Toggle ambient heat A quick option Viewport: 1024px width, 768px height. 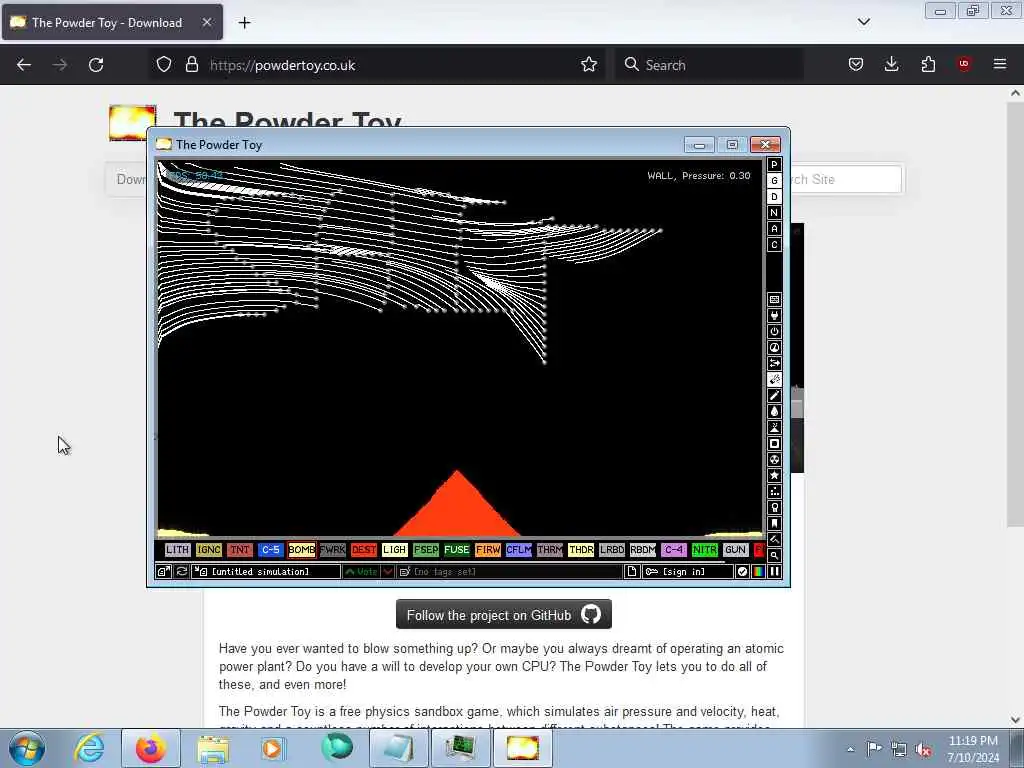[x=774, y=229]
